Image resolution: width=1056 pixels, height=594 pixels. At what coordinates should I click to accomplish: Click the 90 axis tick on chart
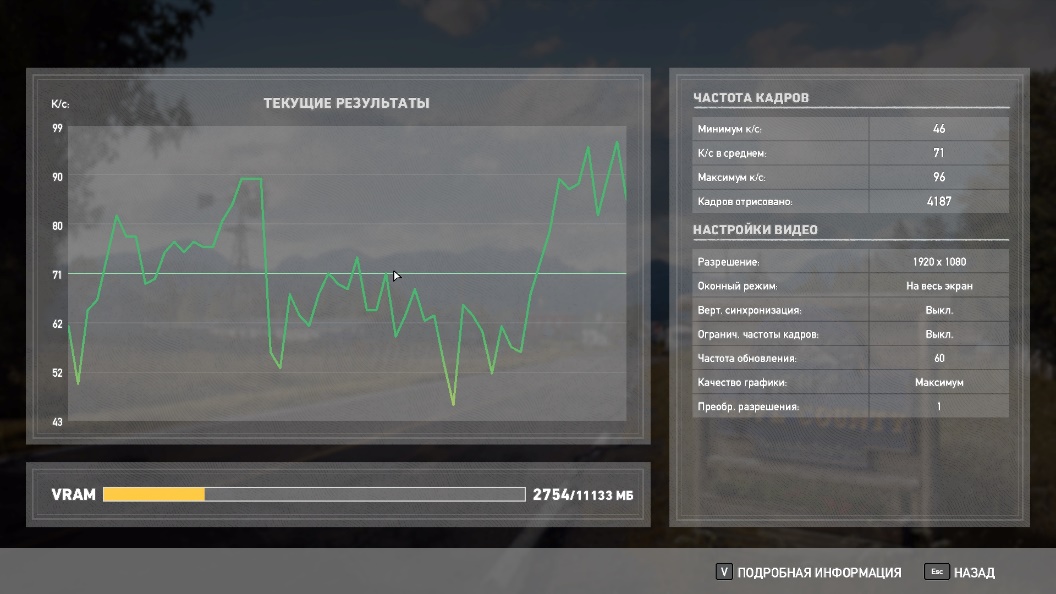57,177
